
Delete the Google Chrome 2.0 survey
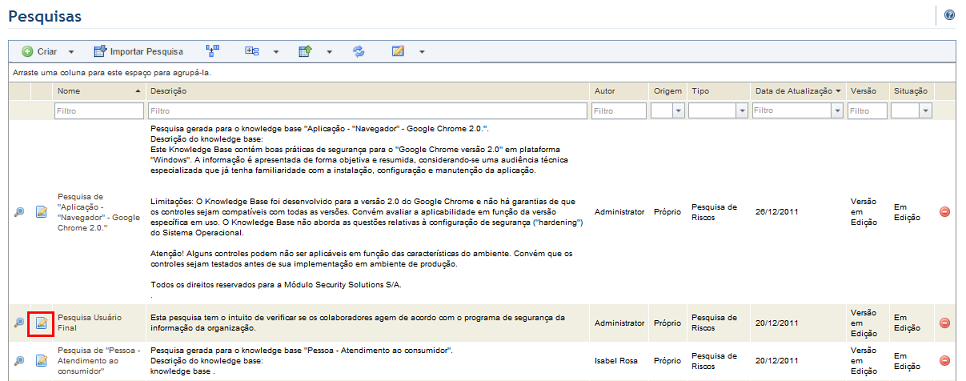point(944,211)
